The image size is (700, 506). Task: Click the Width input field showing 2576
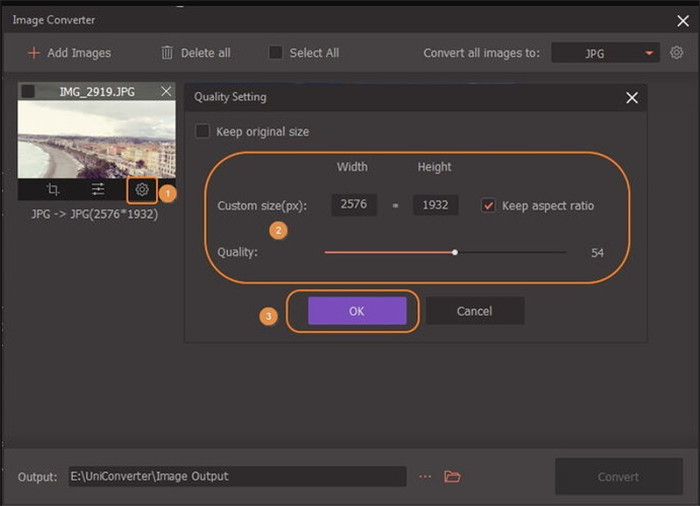click(x=354, y=205)
